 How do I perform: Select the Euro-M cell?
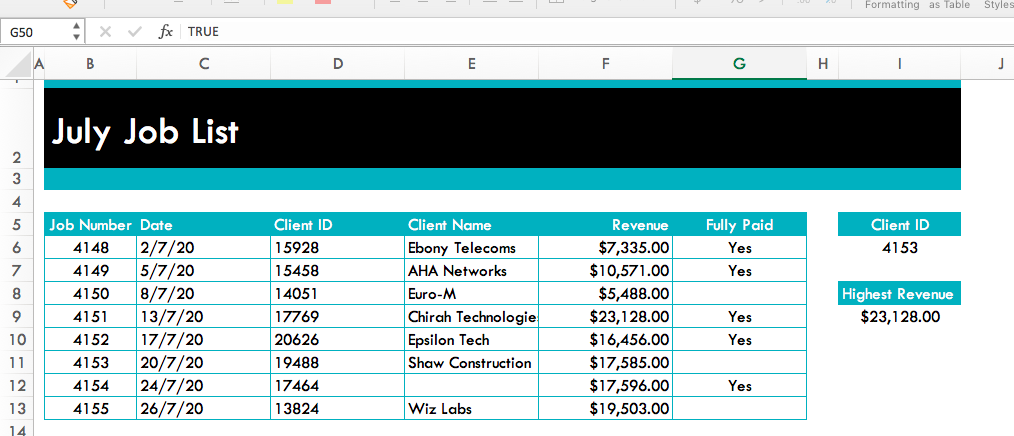coord(471,294)
